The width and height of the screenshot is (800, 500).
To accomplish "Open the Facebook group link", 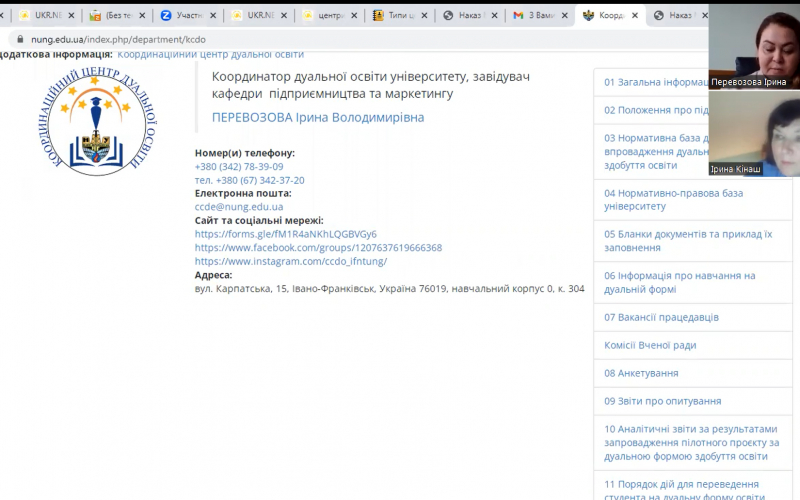I will click(318, 247).
